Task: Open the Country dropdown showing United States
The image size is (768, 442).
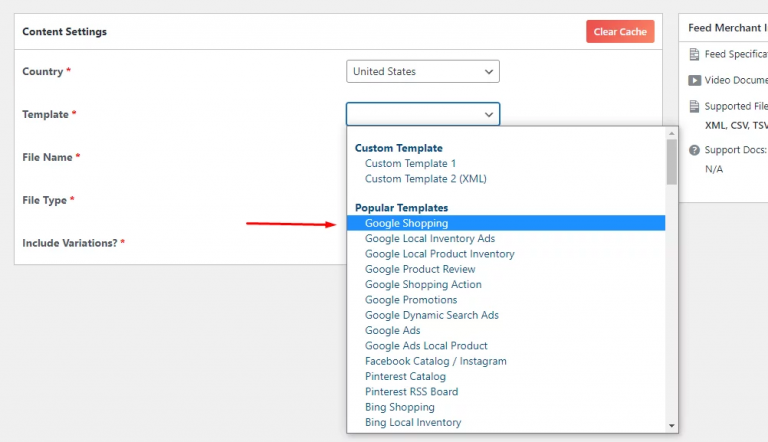Action: (423, 72)
